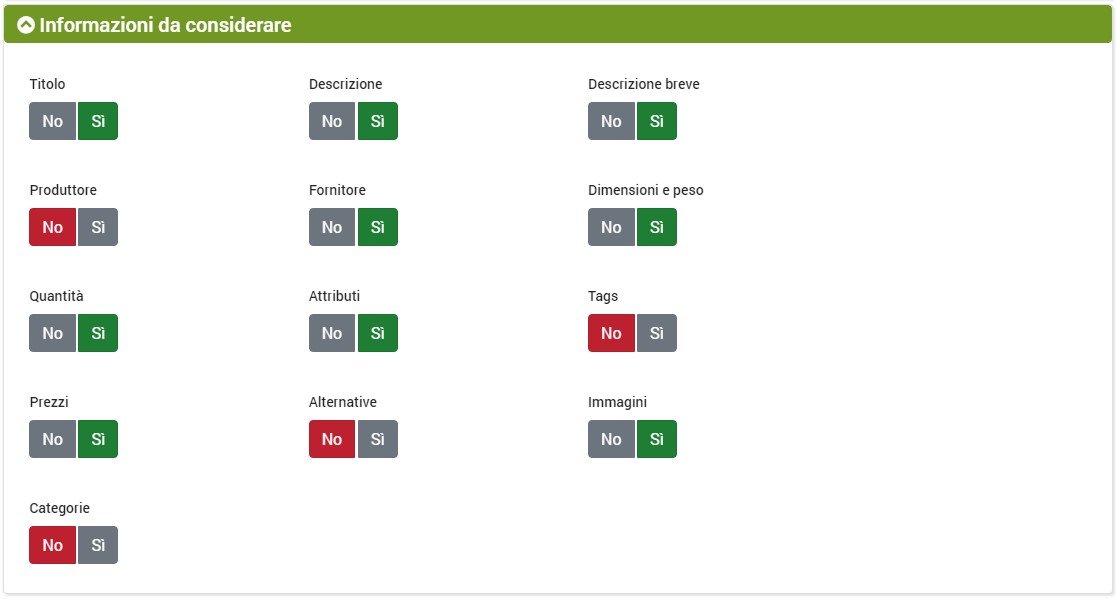
Task: Set Dimensioni e peso to No
Action: [x=611, y=227]
